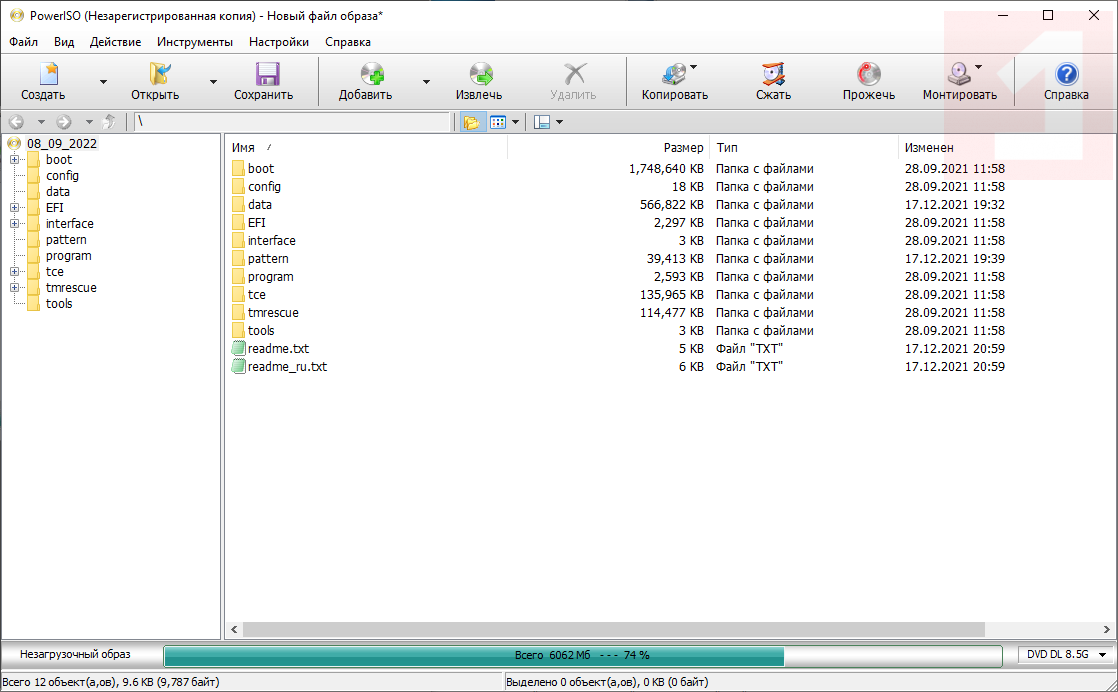Click the Сохранить (Save) floppy icon

coord(267,74)
